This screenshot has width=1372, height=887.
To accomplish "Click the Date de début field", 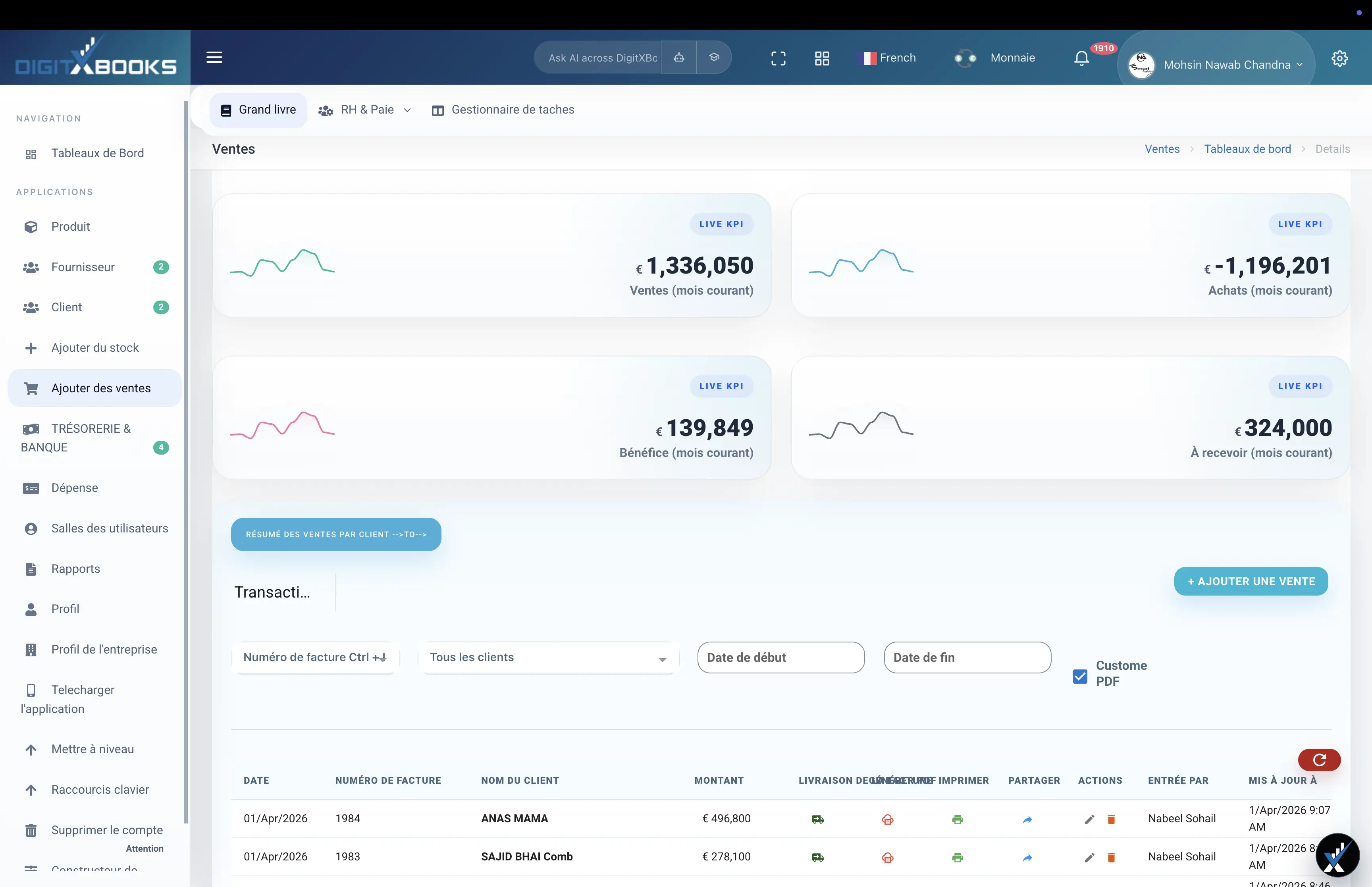I will [x=781, y=657].
